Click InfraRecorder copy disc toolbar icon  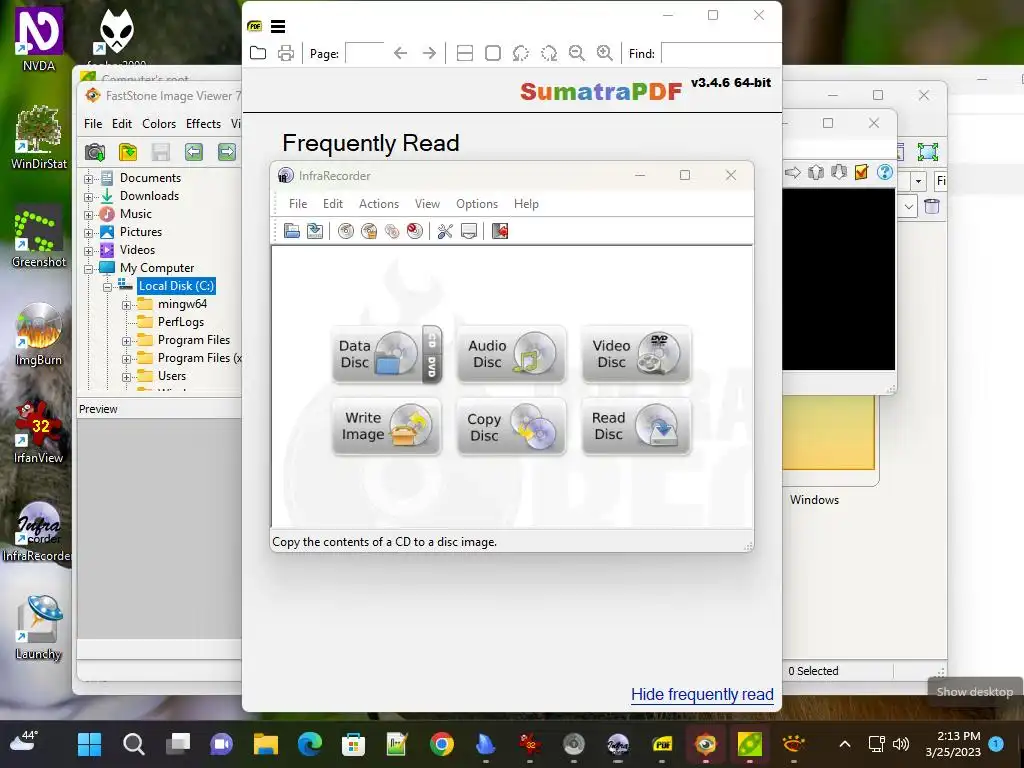(x=392, y=231)
